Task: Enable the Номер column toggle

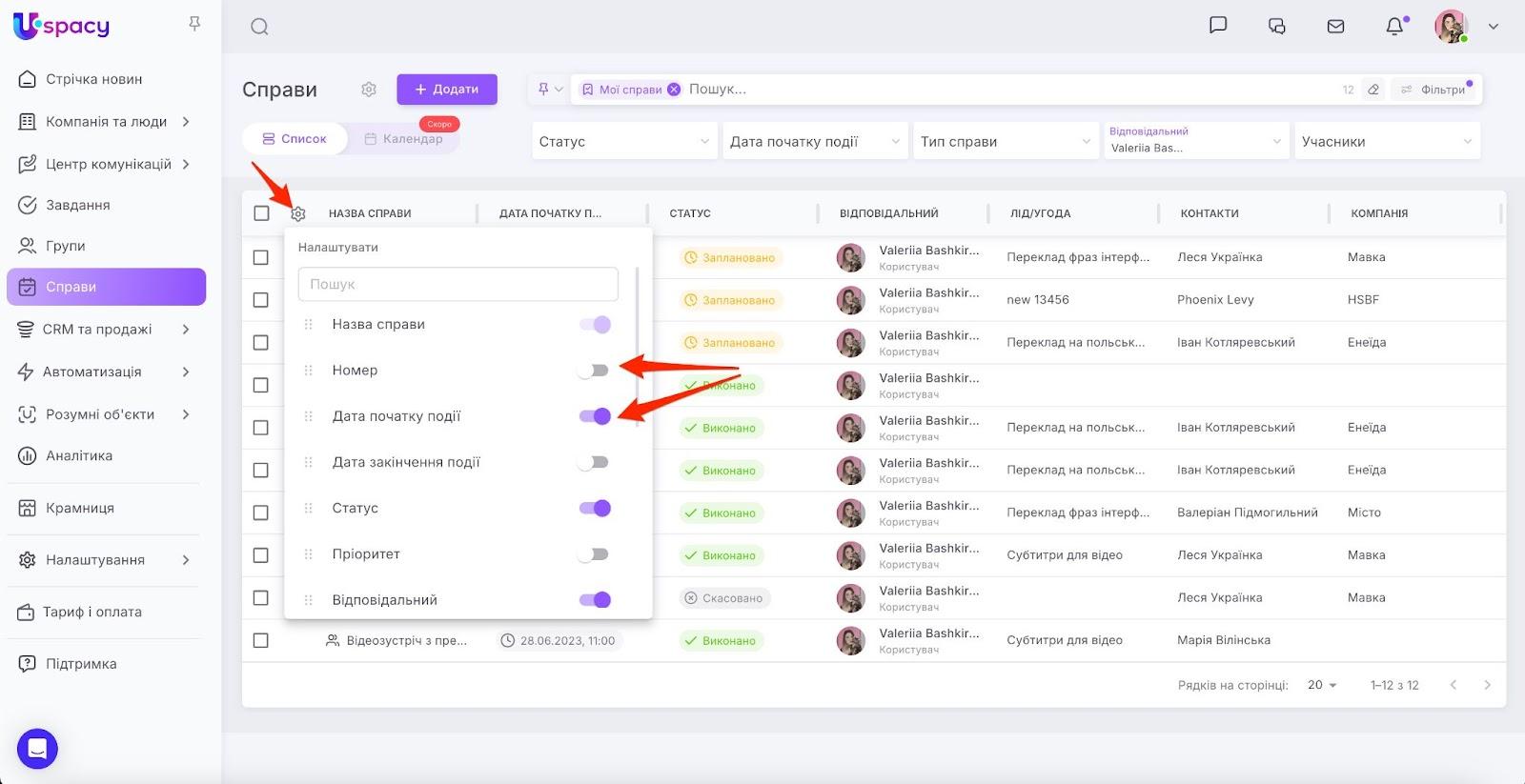Action: (594, 371)
